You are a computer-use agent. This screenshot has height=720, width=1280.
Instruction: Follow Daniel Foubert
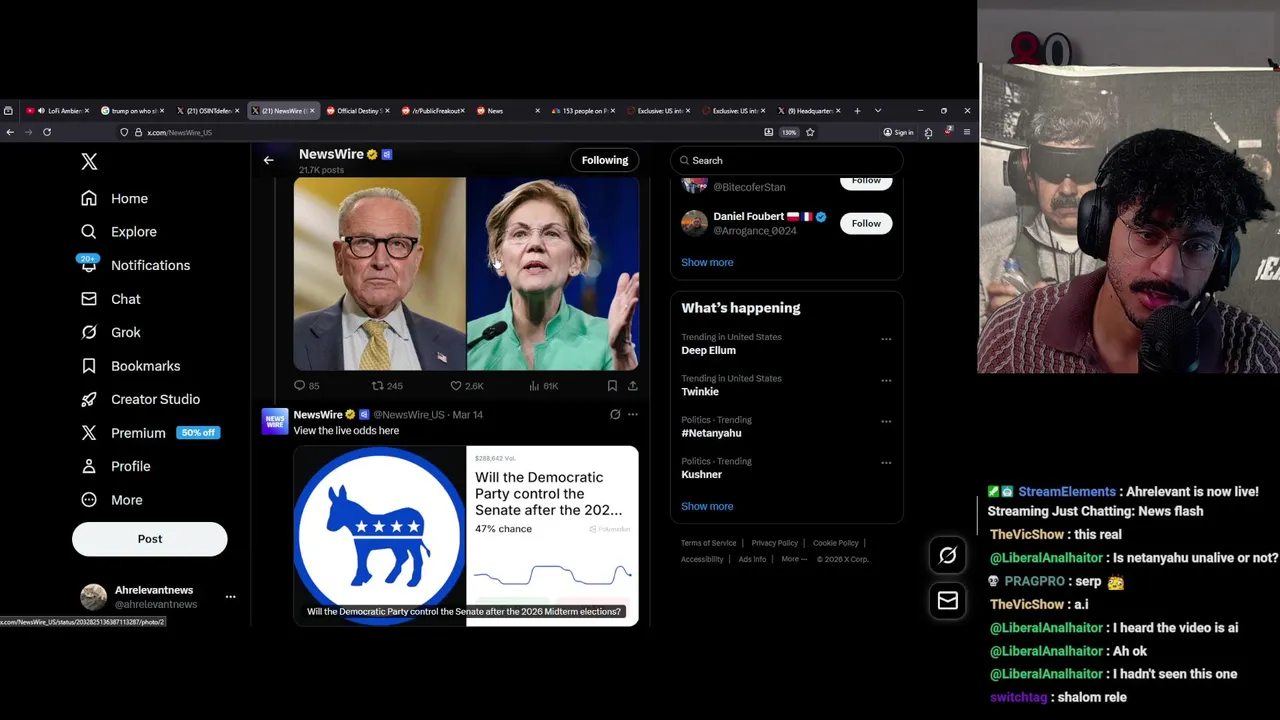coord(866,223)
